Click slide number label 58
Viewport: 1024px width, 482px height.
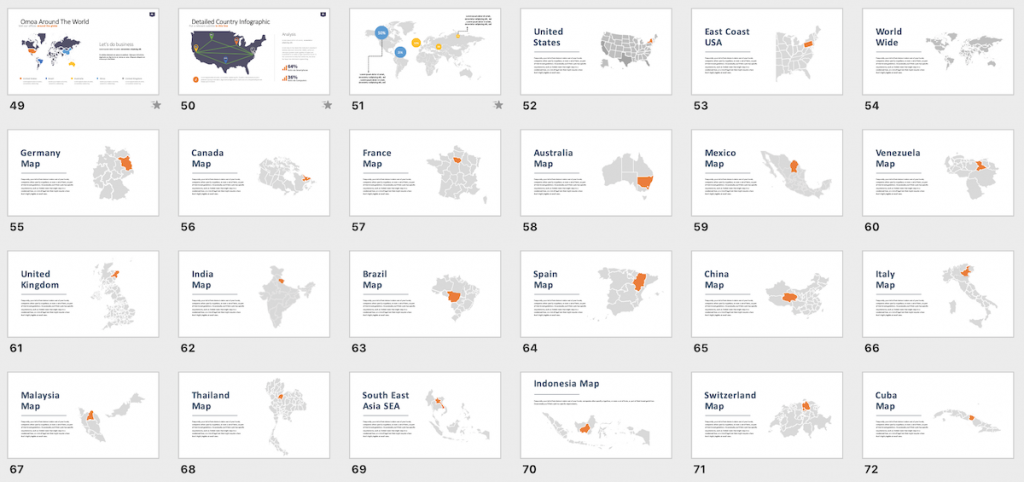click(x=529, y=227)
